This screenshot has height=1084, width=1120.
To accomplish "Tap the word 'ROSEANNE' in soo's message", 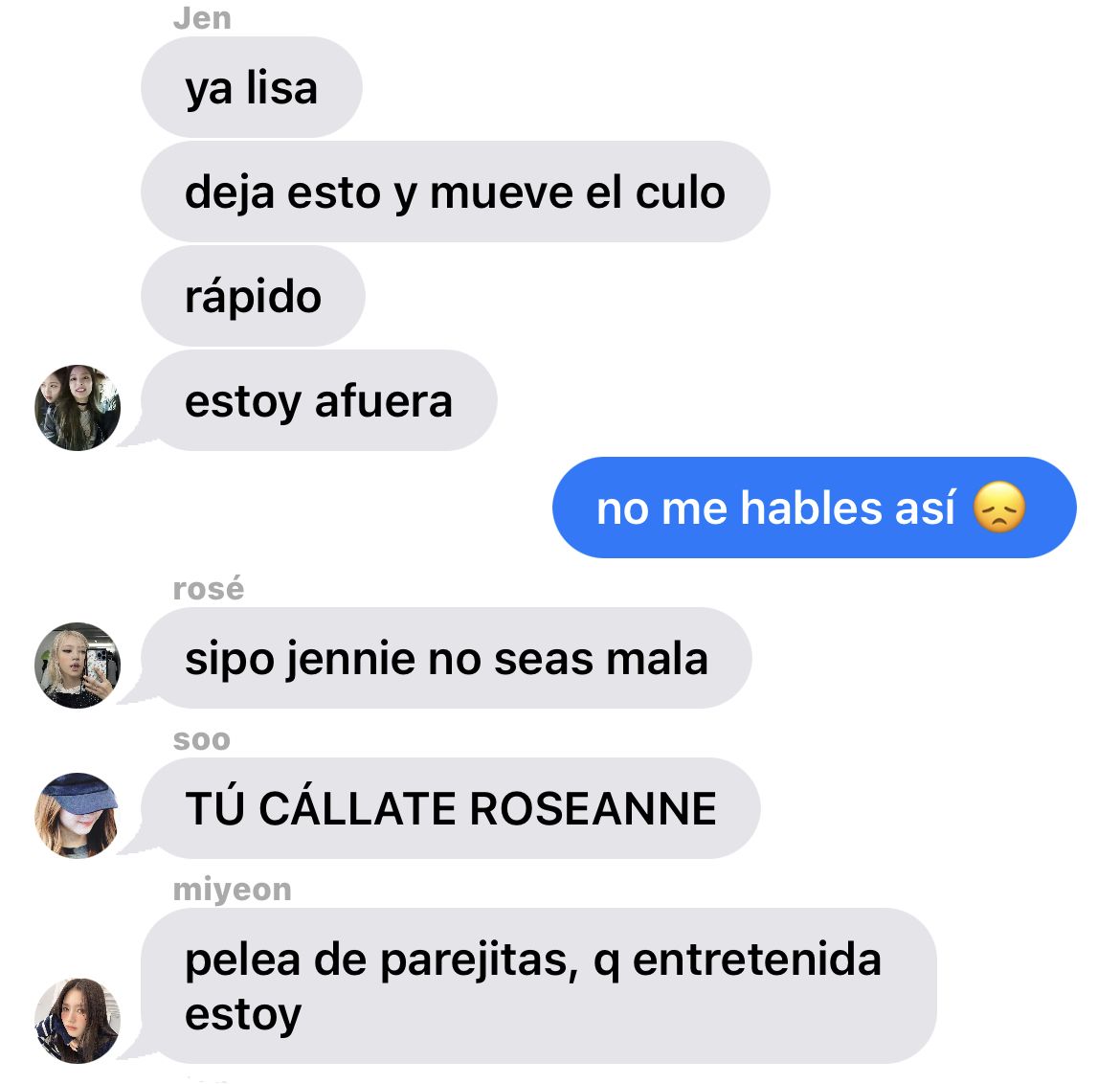I will coord(593,809).
